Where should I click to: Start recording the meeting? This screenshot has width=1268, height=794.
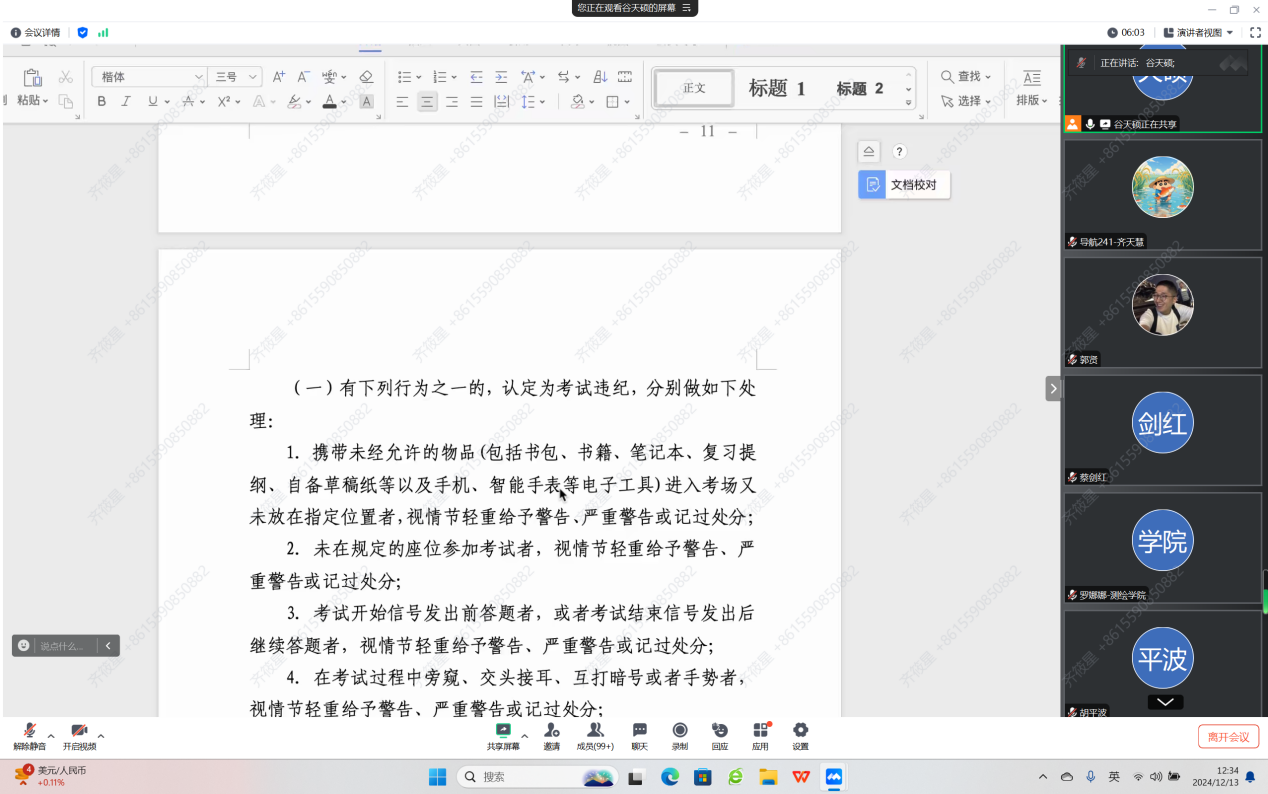coord(680,735)
